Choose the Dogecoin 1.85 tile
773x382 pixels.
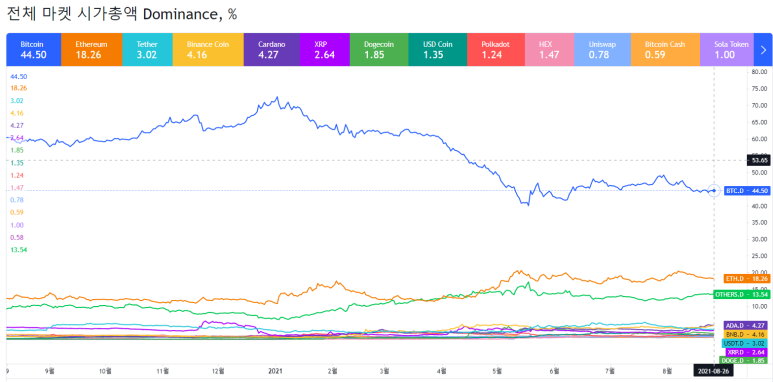pyautogui.click(x=379, y=50)
